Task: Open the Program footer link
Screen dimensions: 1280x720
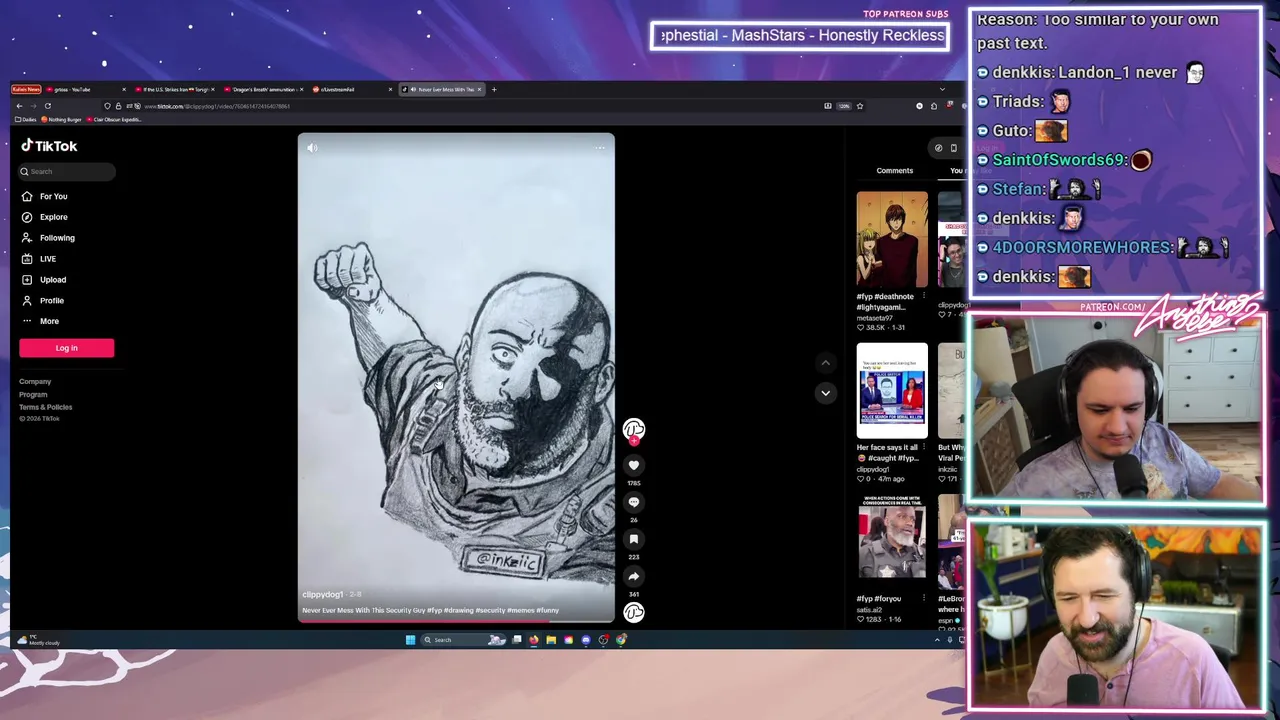Action: point(33,394)
